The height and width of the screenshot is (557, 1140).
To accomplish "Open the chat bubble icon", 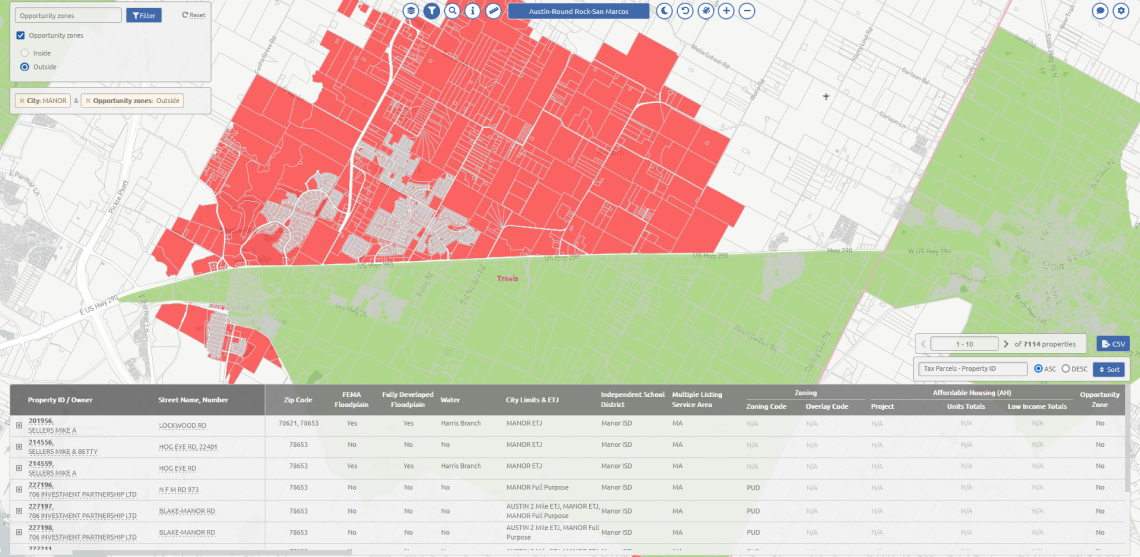I will [x=1101, y=11].
